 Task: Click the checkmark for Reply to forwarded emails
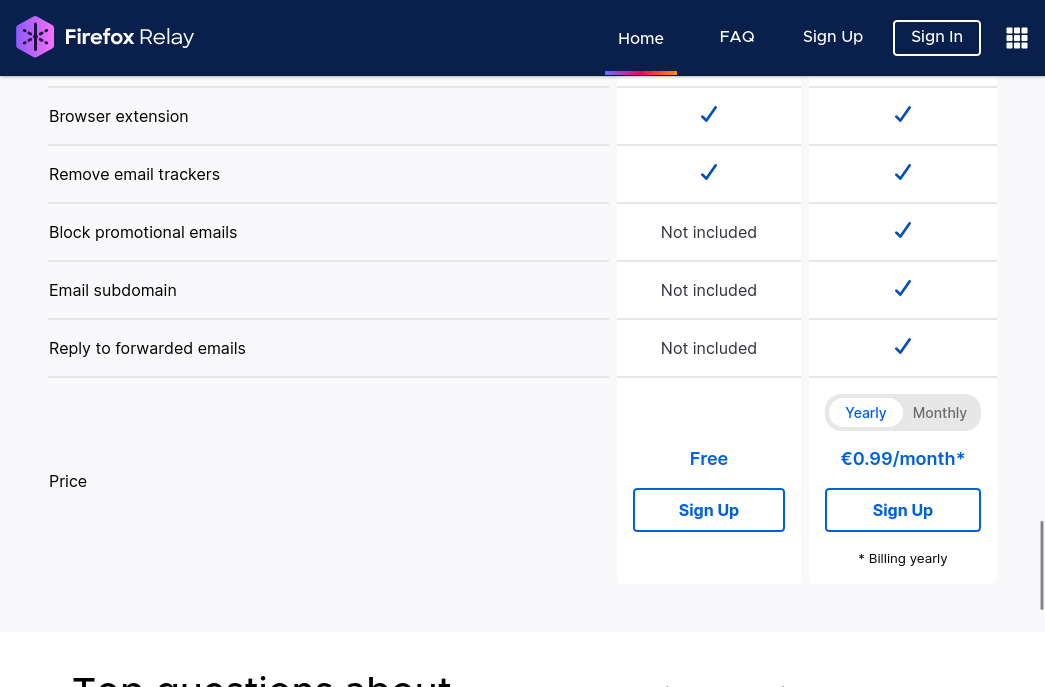(902, 346)
